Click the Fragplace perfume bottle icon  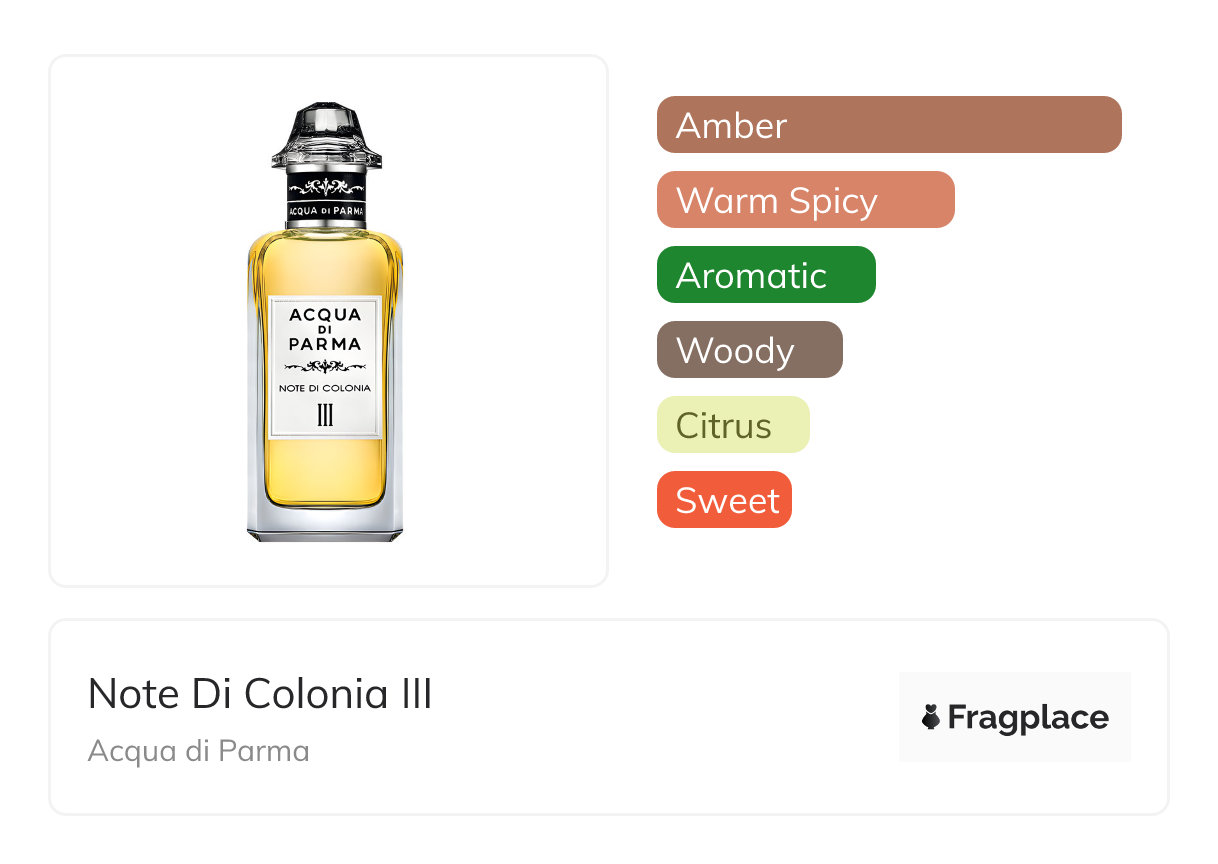click(x=931, y=717)
